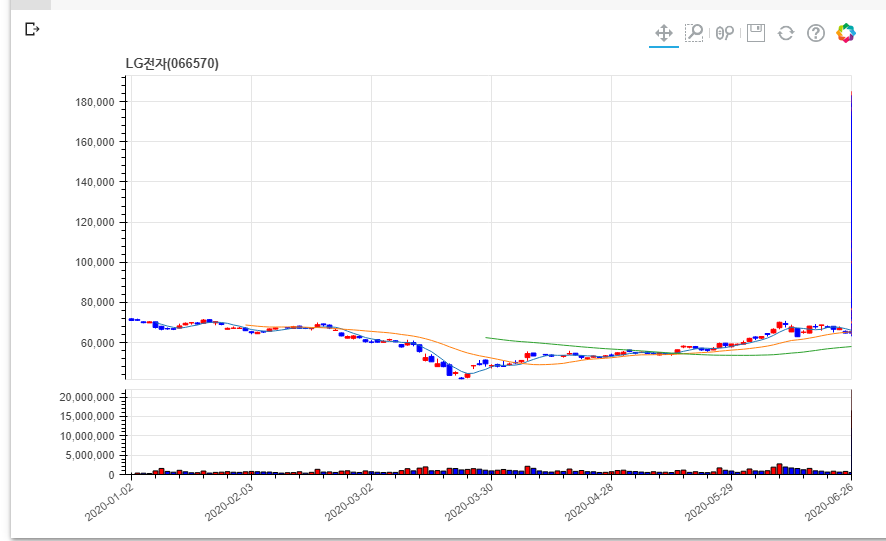Click the 60,000 price axis label
886x541 pixels.
pyautogui.click(x=98, y=343)
